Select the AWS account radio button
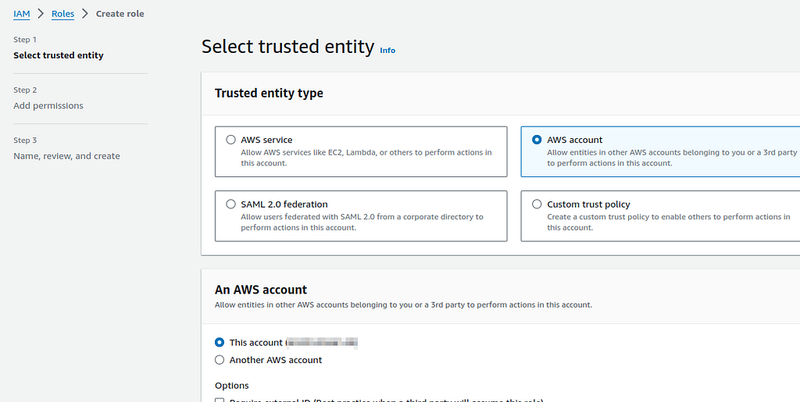 536,139
